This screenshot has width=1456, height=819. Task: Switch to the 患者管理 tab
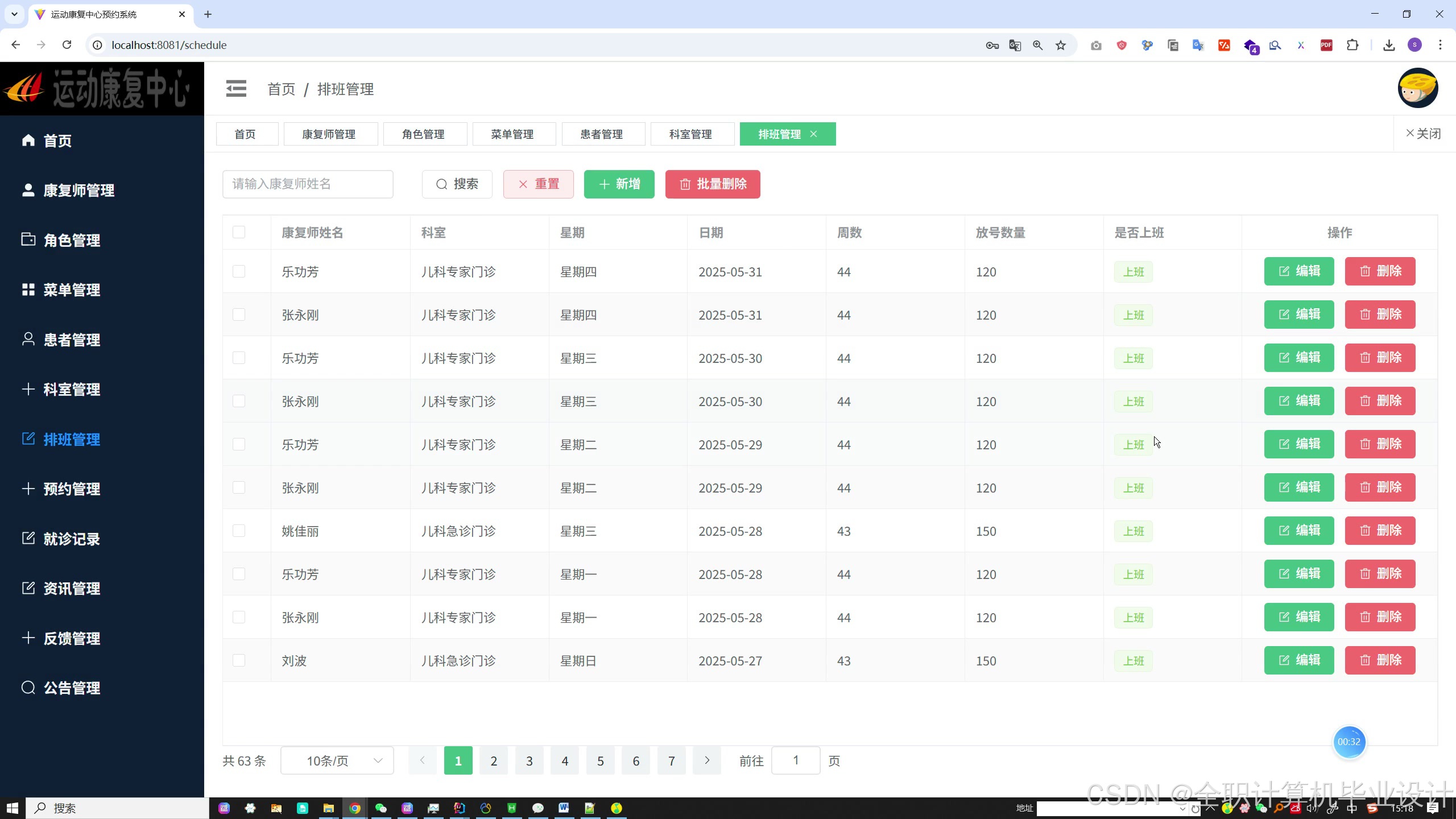(601, 134)
